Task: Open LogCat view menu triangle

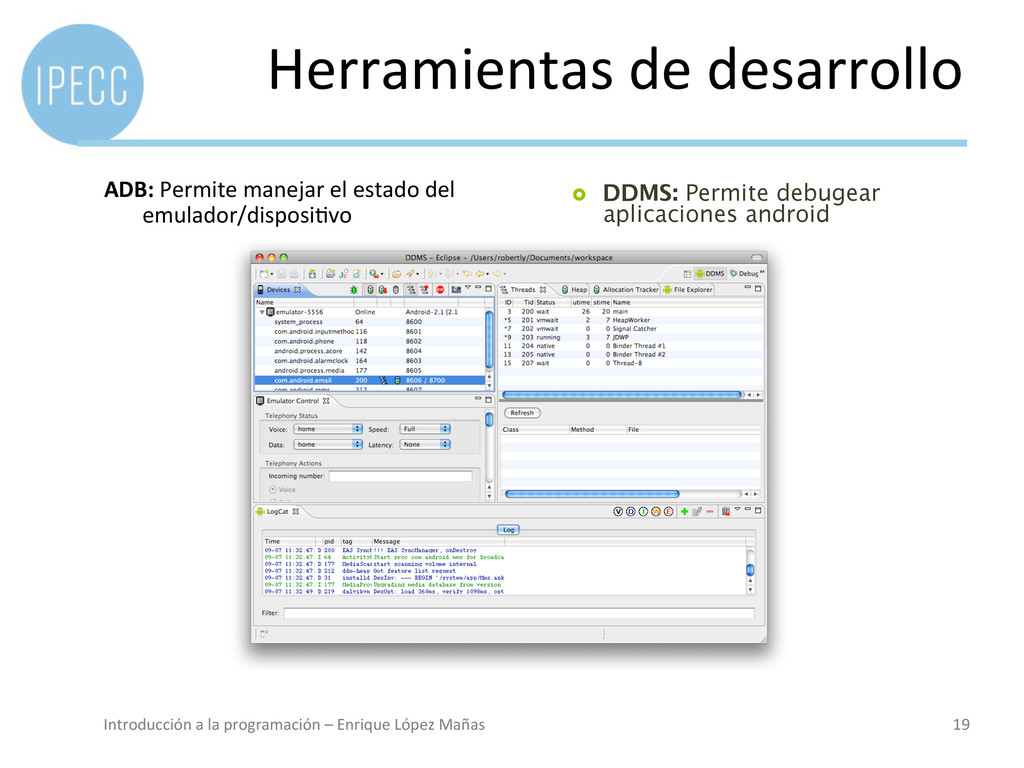Action: [x=737, y=508]
